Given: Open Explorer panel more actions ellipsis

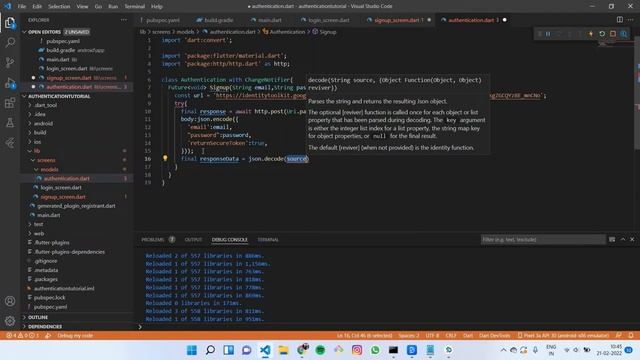Looking at the screenshot, I should click(x=124, y=20).
